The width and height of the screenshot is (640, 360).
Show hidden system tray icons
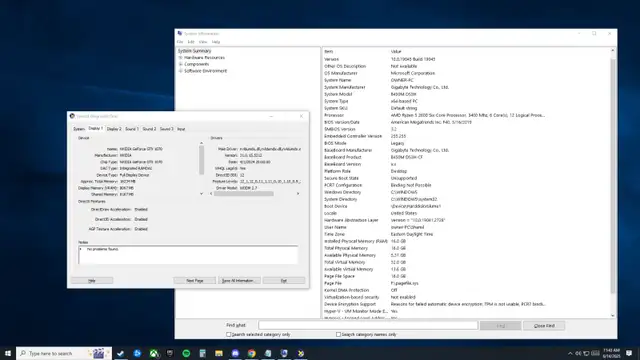570,353
